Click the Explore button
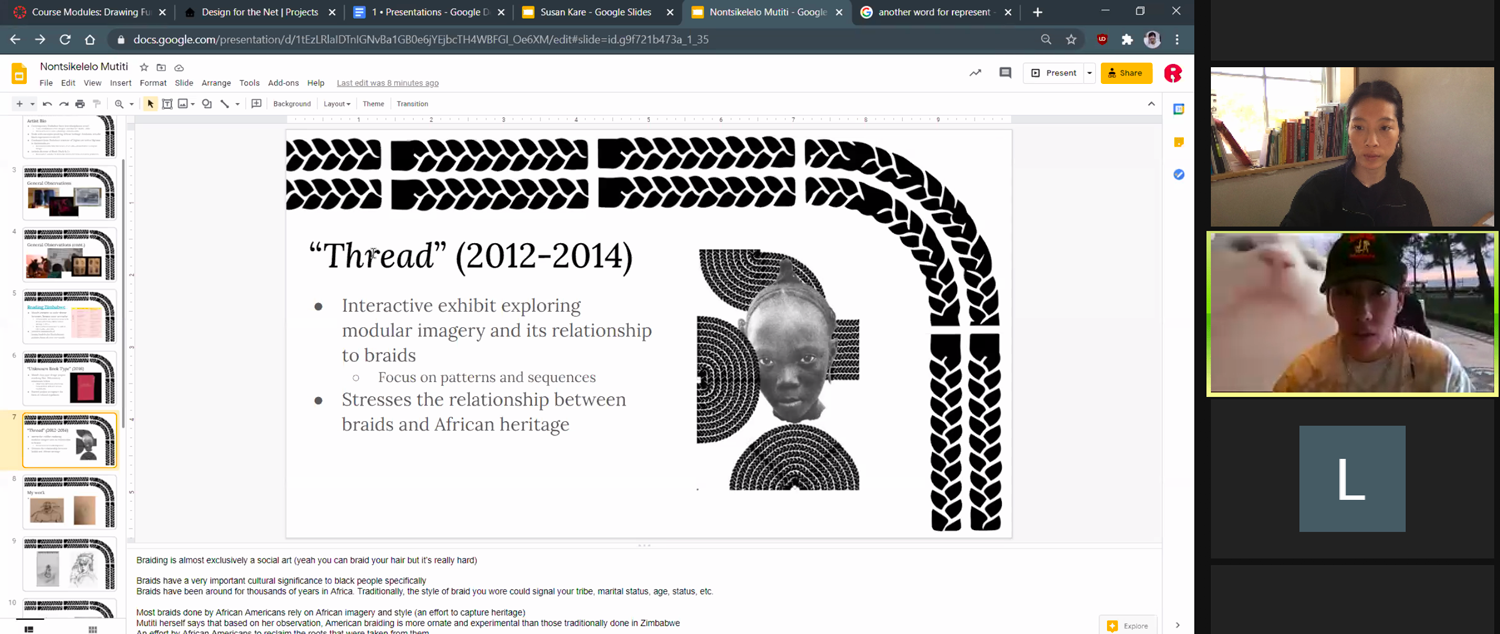 (1128, 626)
